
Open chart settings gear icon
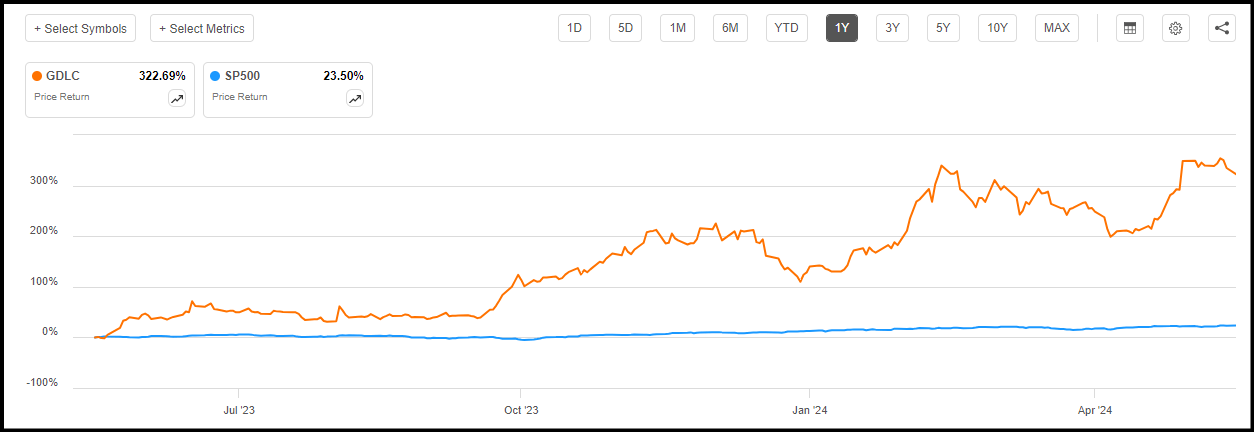(x=1176, y=28)
